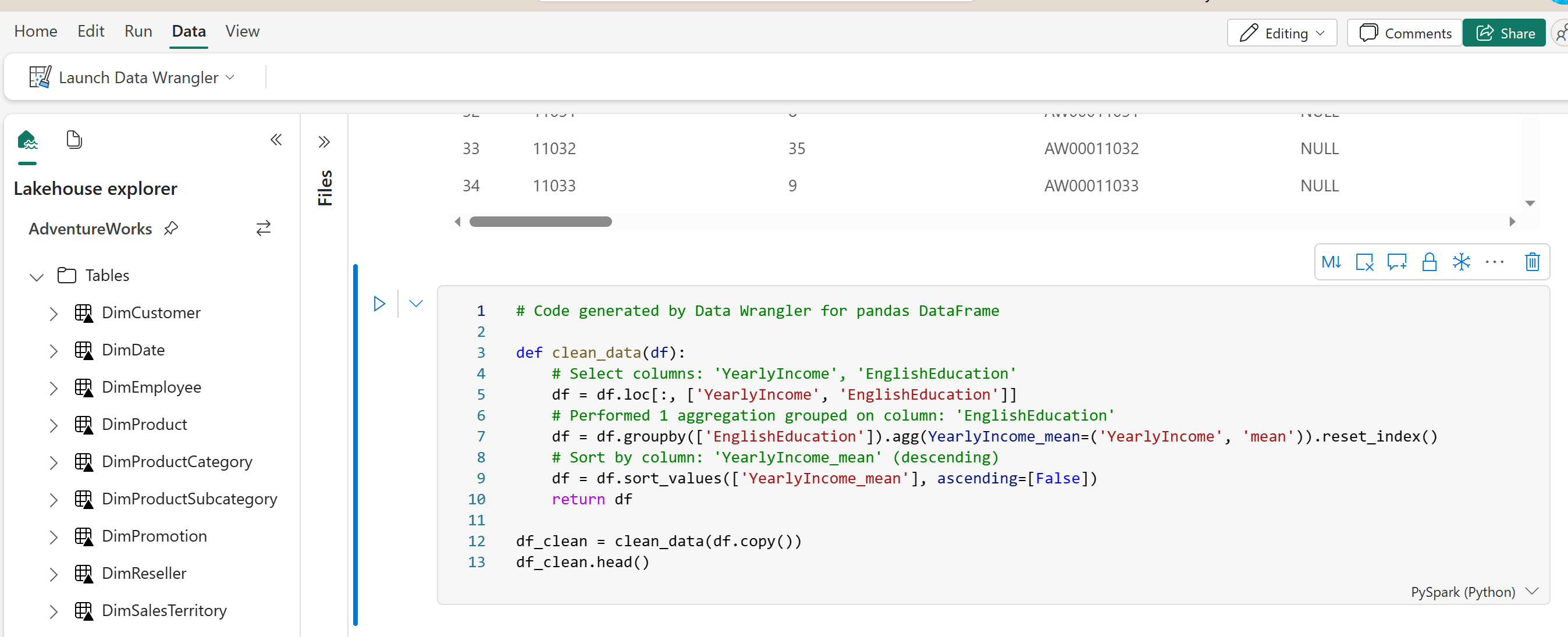
Task: Add a comment to the code cell
Action: [1397, 262]
